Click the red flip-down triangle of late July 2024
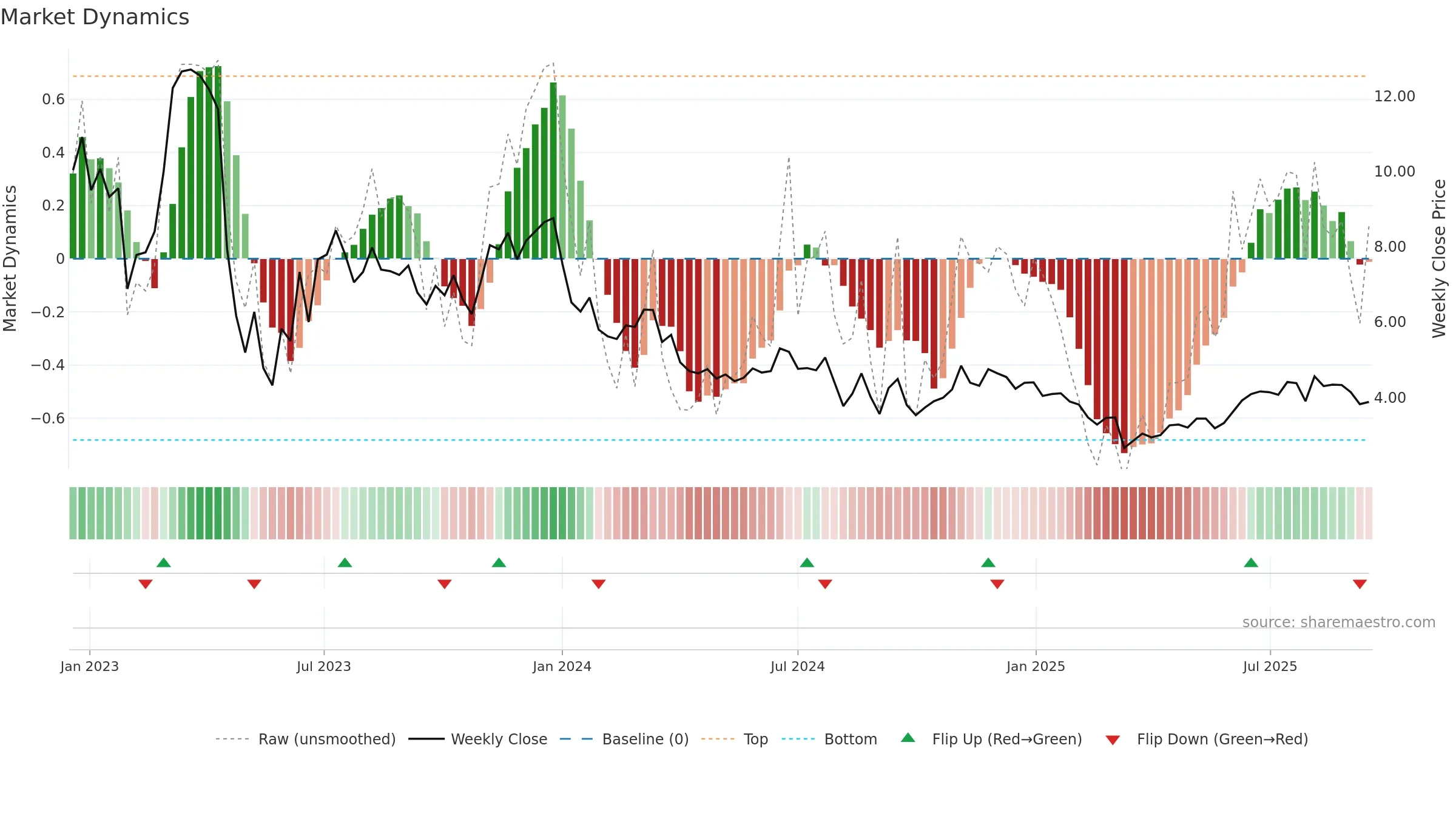Viewport: 1456px width, 819px height. tap(825, 584)
